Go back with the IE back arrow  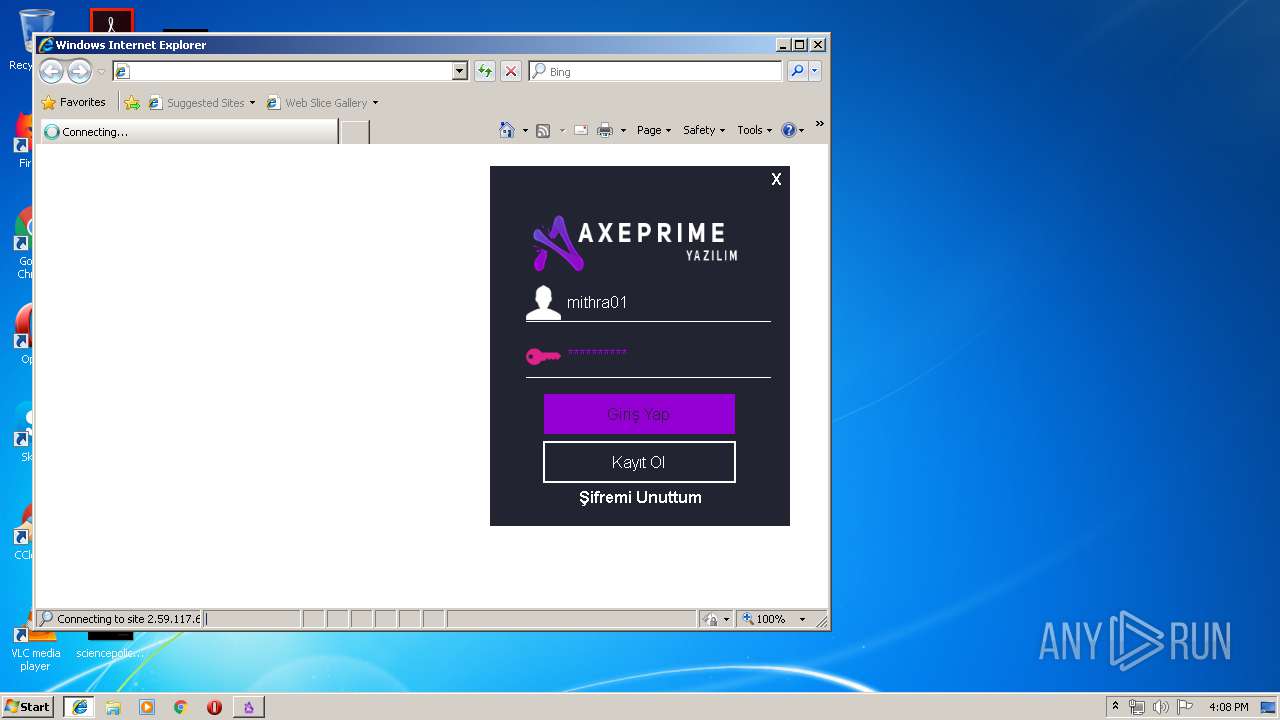[52, 71]
